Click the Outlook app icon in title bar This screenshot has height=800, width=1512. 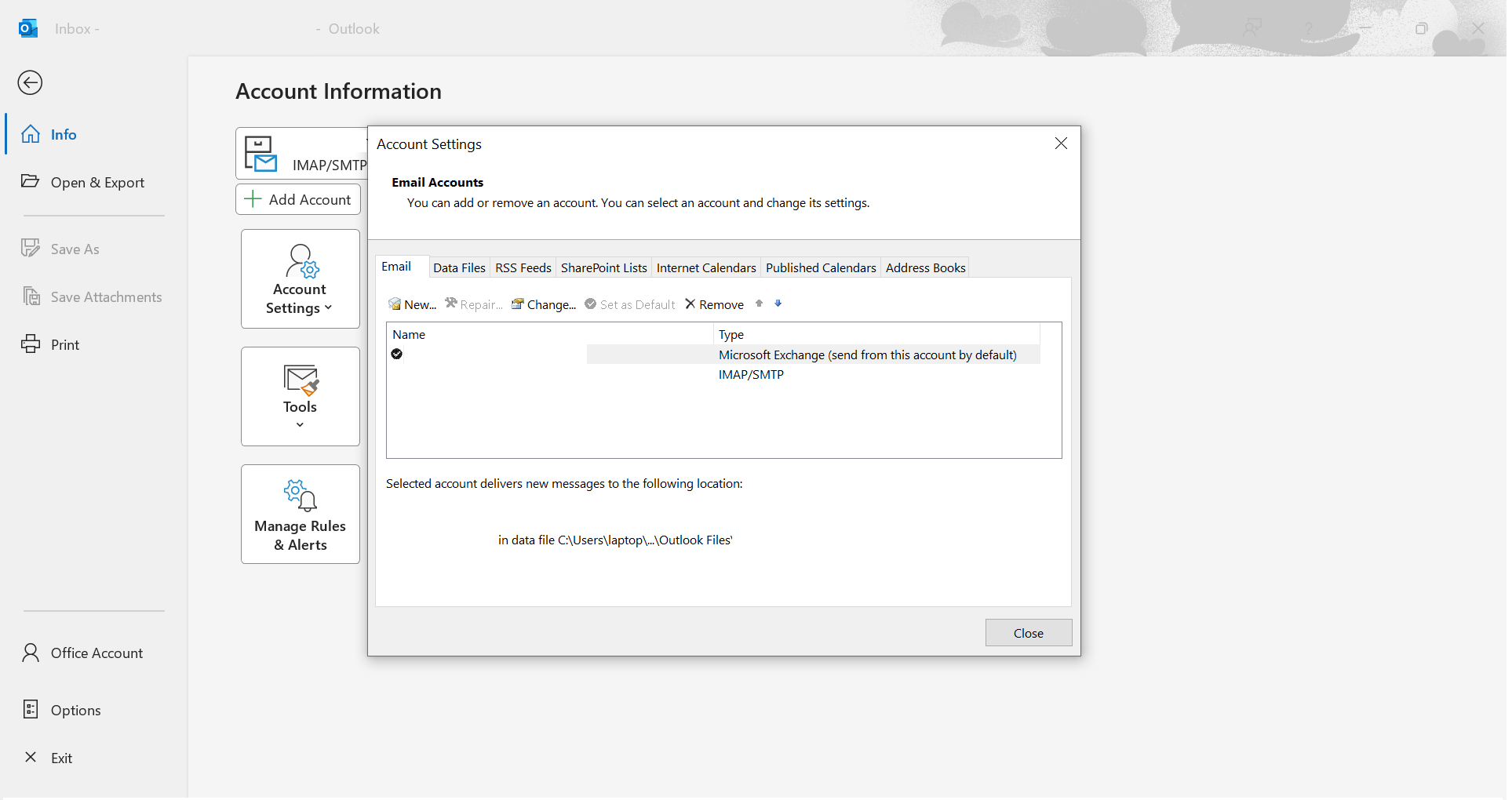28,29
